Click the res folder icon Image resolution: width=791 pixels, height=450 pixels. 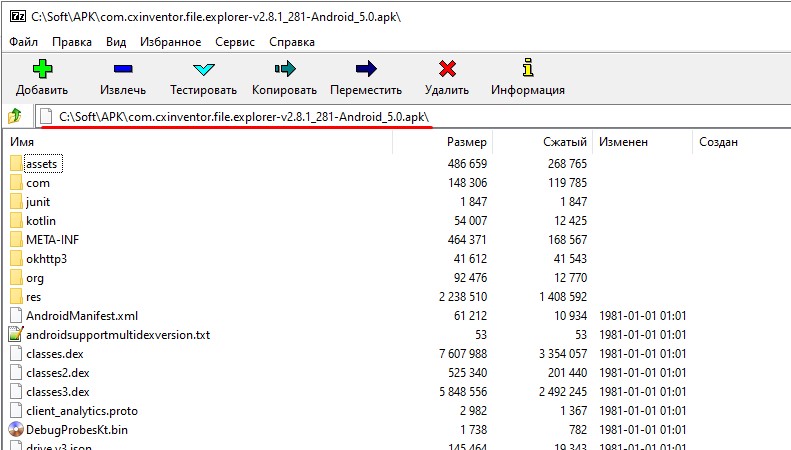[16, 297]
